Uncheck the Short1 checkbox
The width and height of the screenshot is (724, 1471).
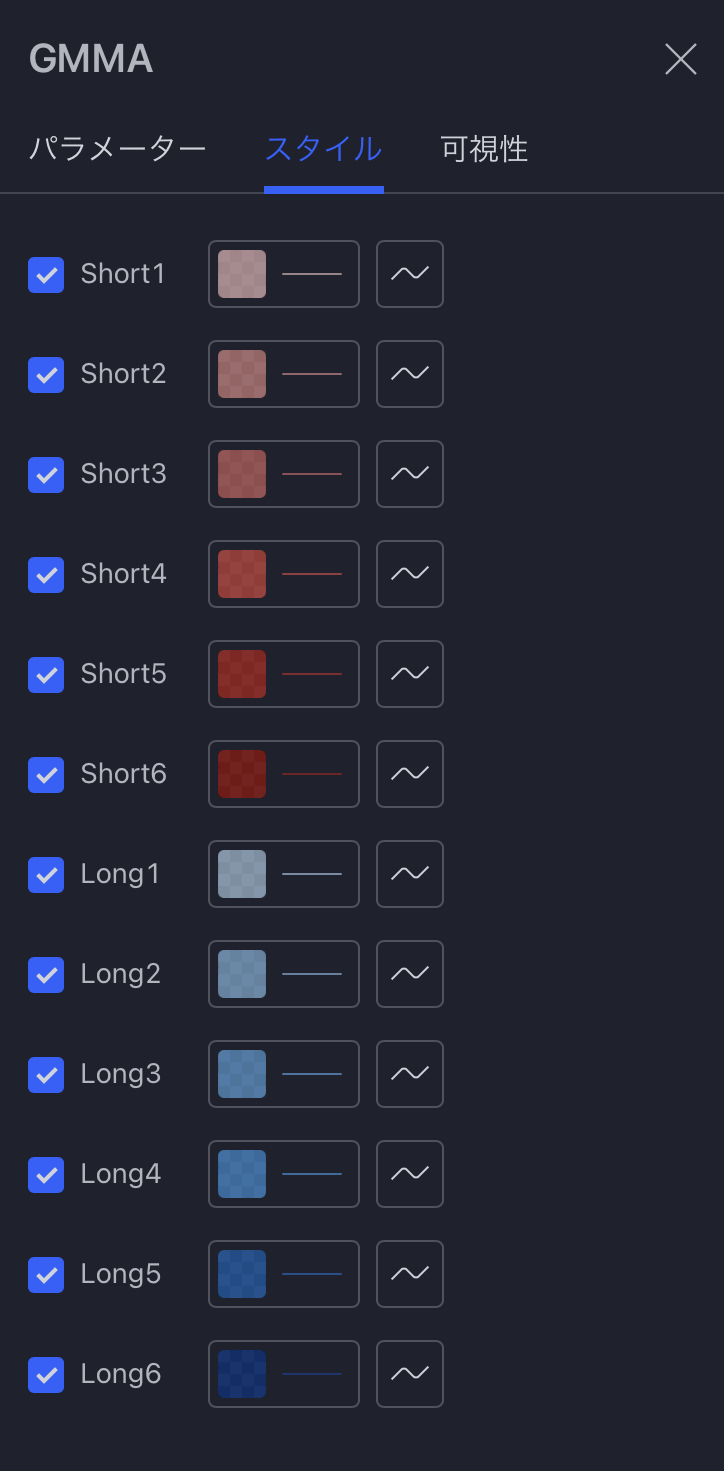coord(46,274)
